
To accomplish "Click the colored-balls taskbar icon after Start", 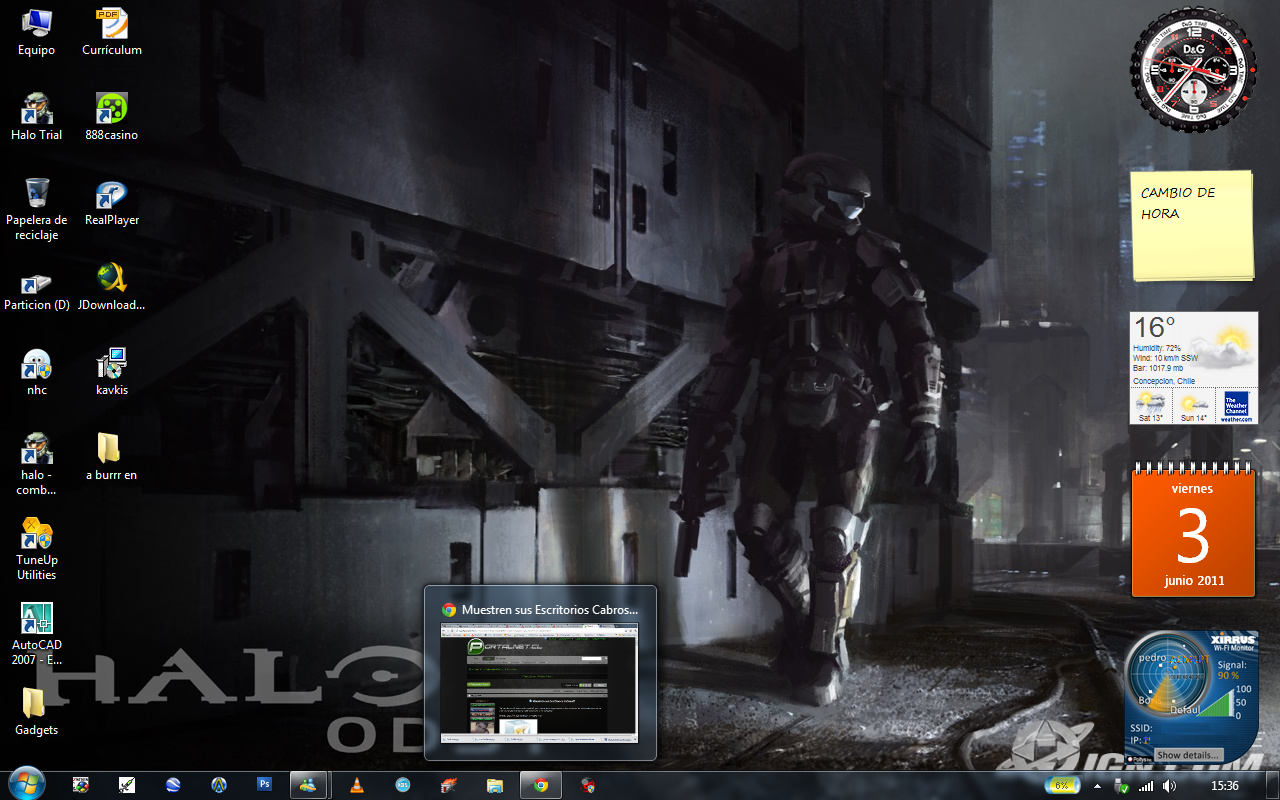I will (x=81, y=785).
